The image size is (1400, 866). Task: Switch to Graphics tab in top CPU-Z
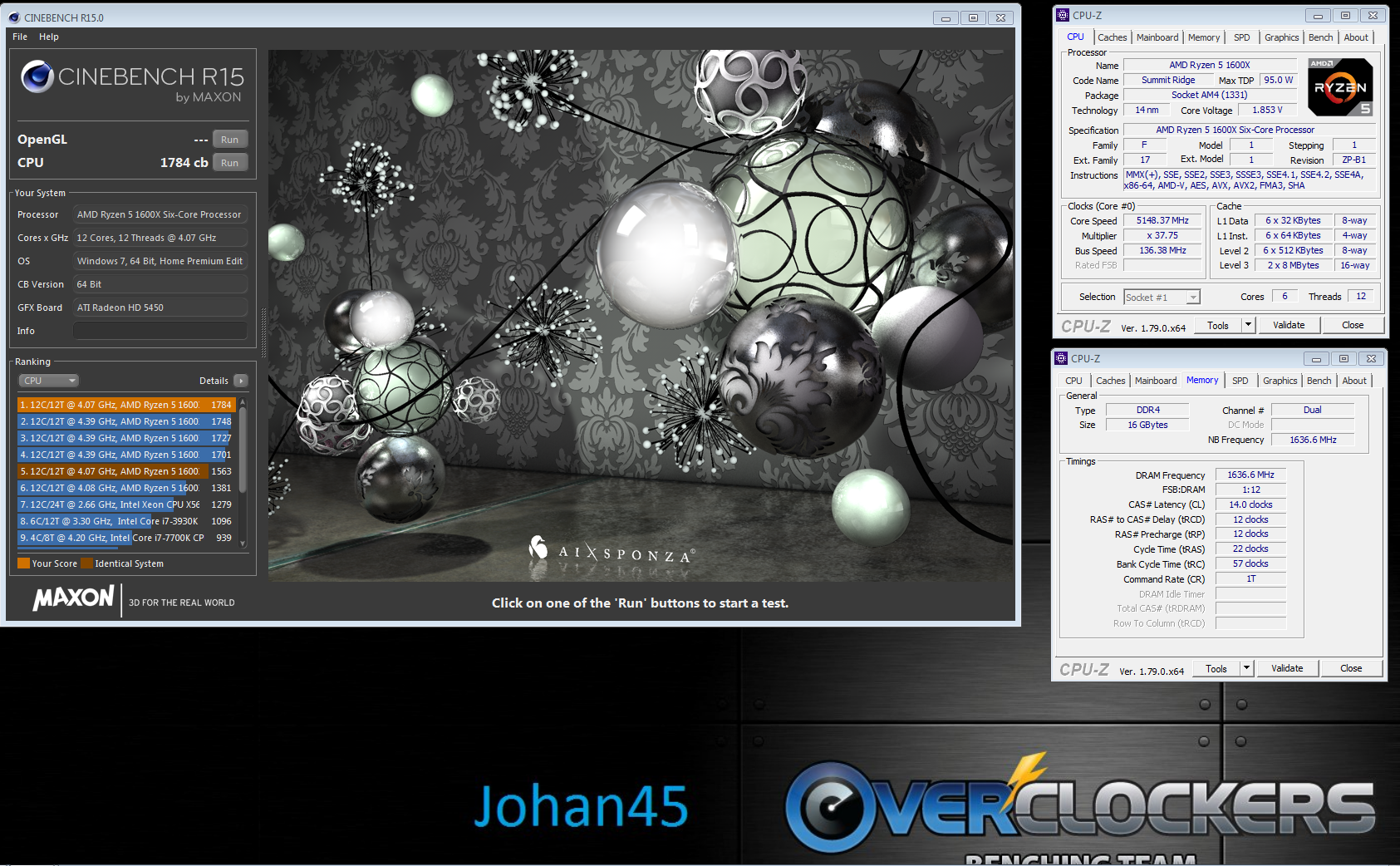(x=1281, y=37)
